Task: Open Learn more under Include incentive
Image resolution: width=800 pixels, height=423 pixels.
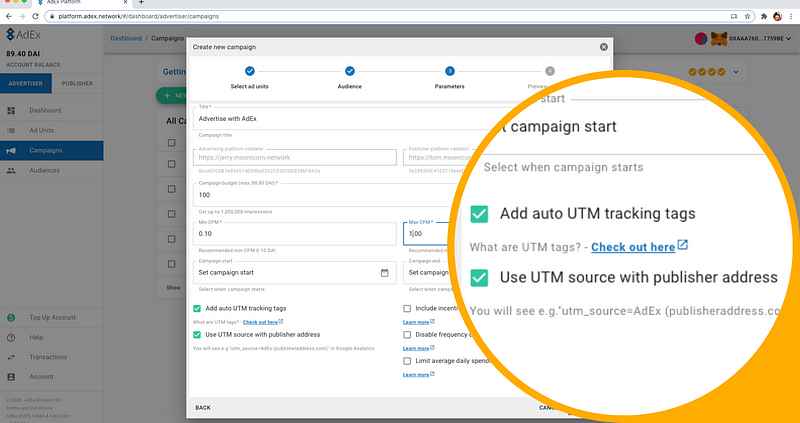Action: tap(418, 322)
